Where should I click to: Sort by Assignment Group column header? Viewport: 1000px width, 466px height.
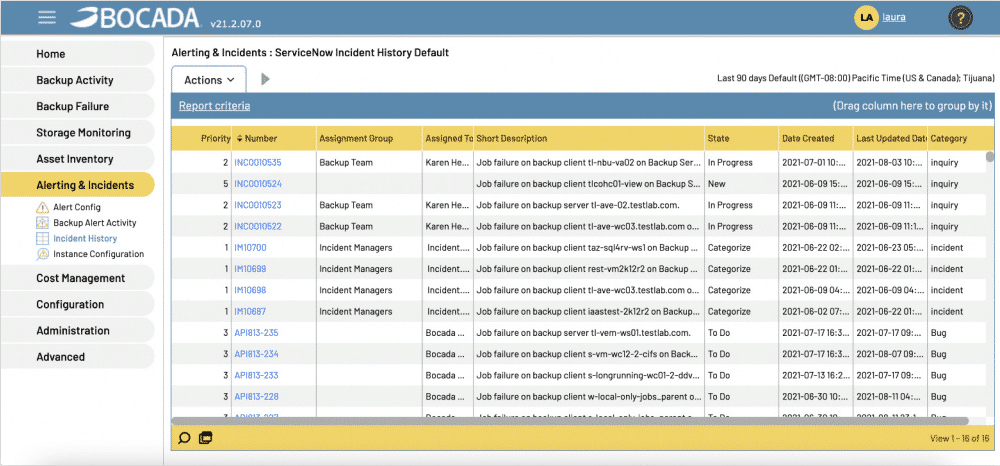tap(369, 138)
